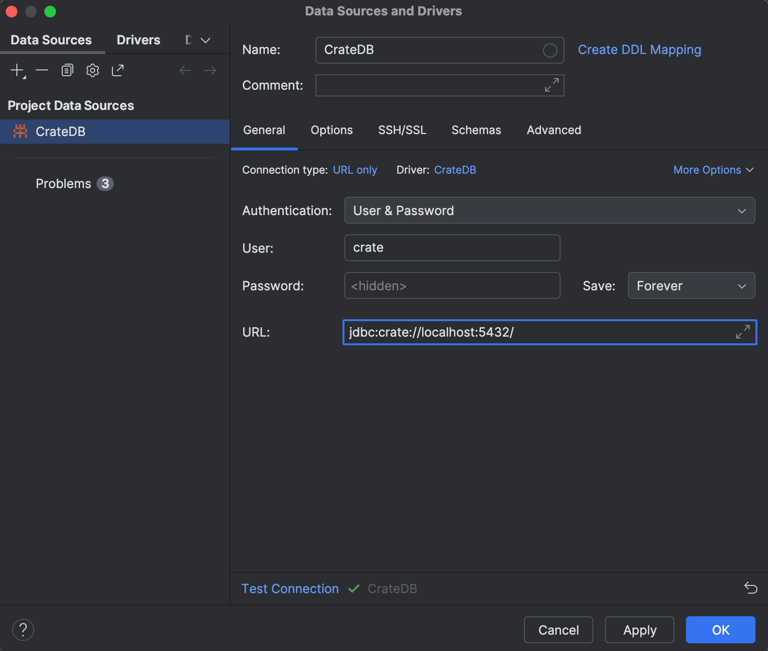Click Test Connection link

pyautogui.click(x=290, y=588)
